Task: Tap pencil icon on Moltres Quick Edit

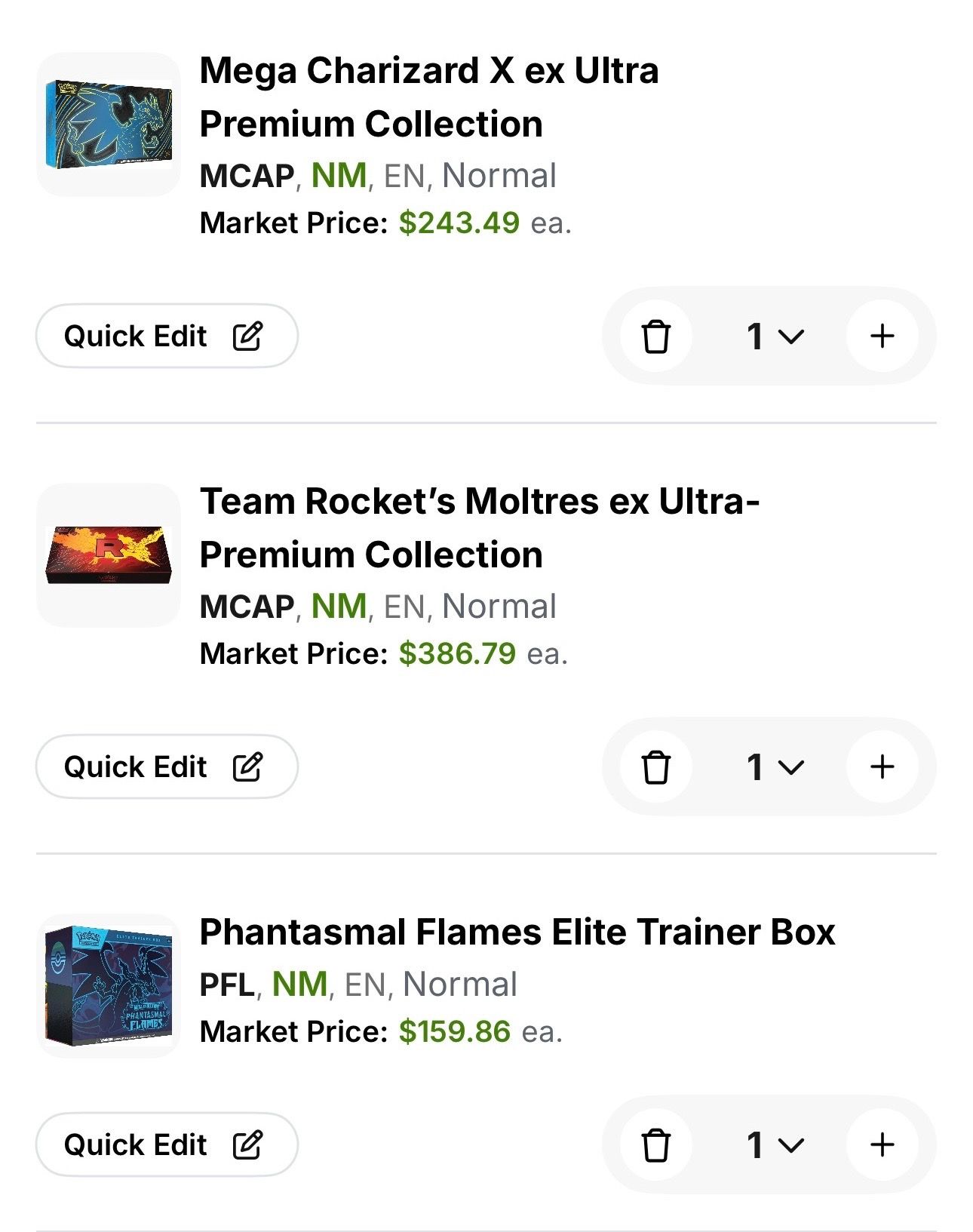Action: 247,767
